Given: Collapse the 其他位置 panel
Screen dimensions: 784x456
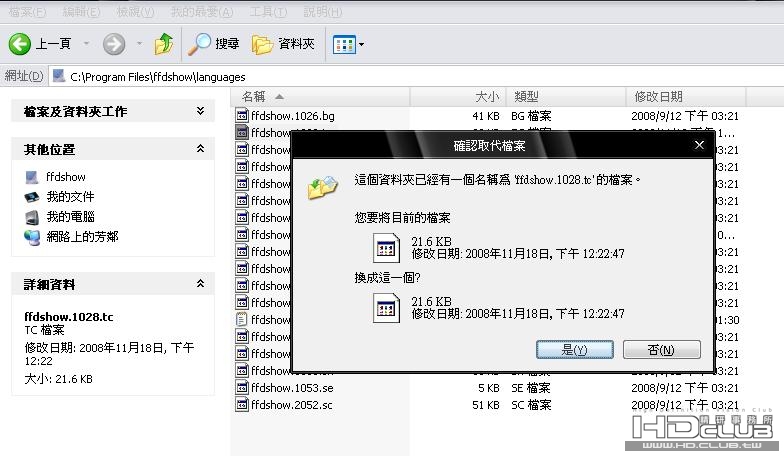Looking at the screenshot, I should (x=200, y=148).
